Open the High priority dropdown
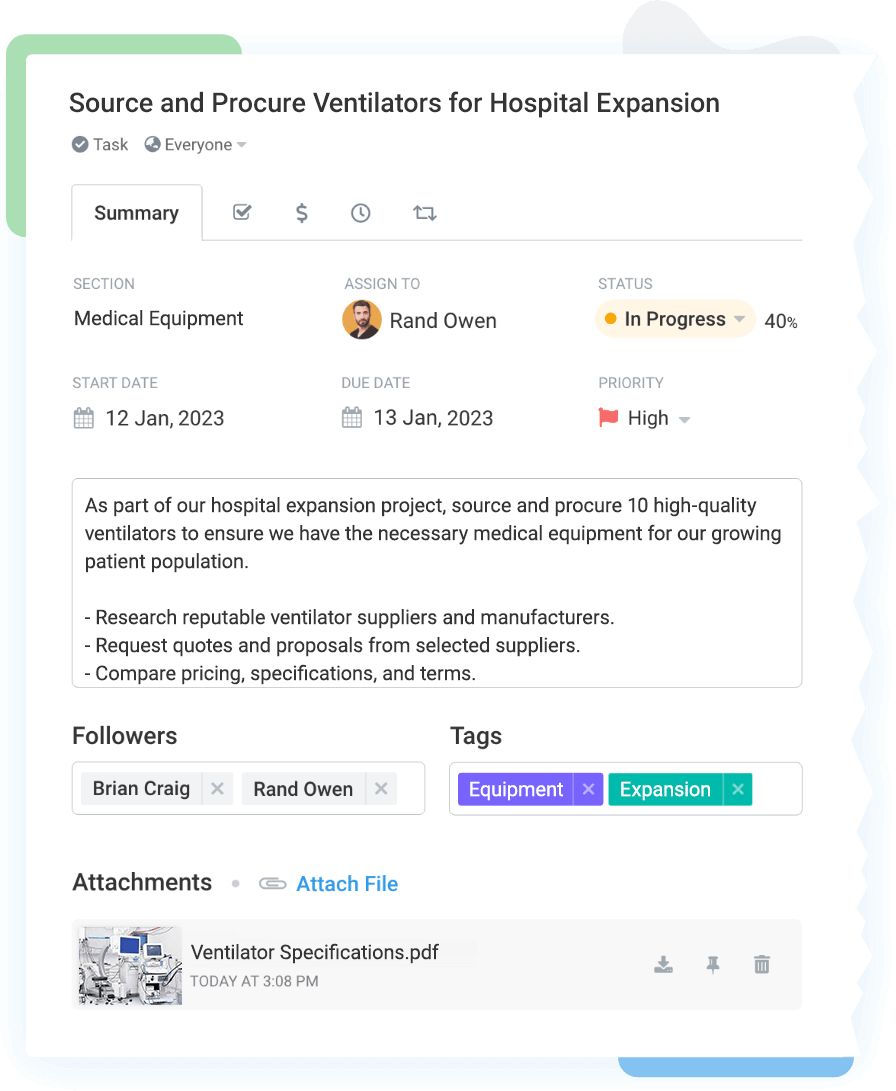 point(684,420)
